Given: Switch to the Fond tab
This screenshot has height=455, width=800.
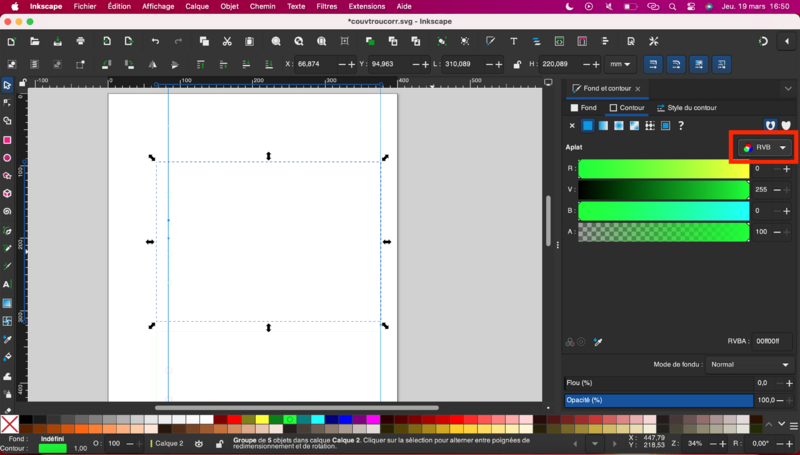Looking at the screenshot, I should pyautogui.click(x=584, y=107).
